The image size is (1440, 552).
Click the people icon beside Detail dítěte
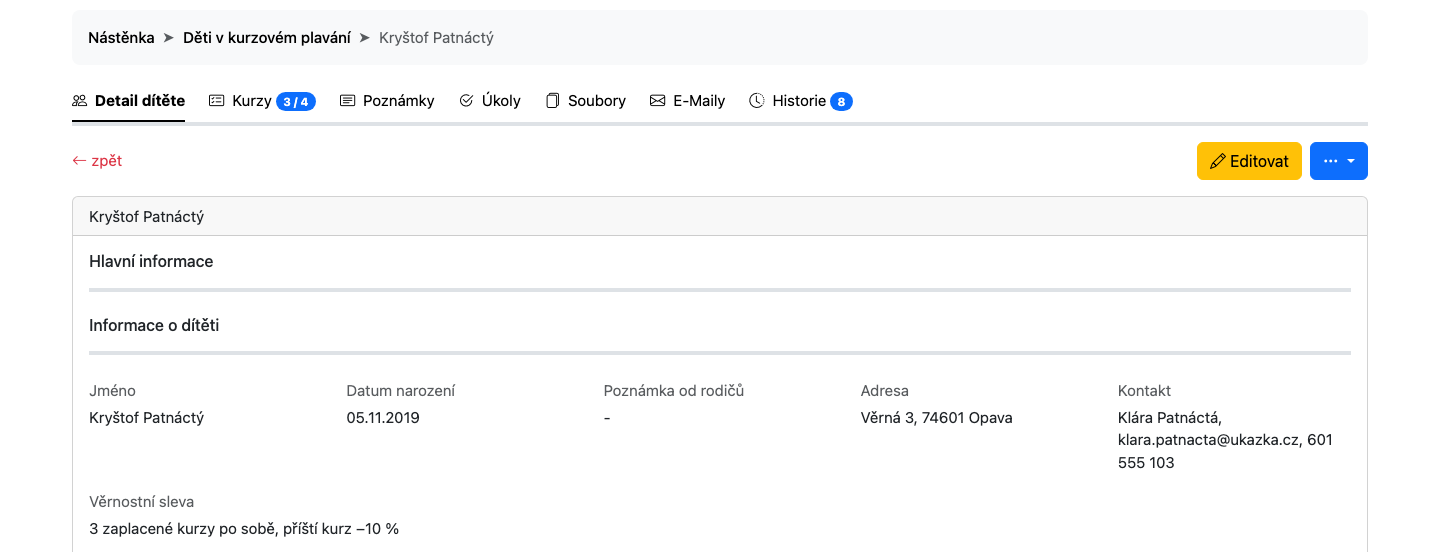click(80, 101)
